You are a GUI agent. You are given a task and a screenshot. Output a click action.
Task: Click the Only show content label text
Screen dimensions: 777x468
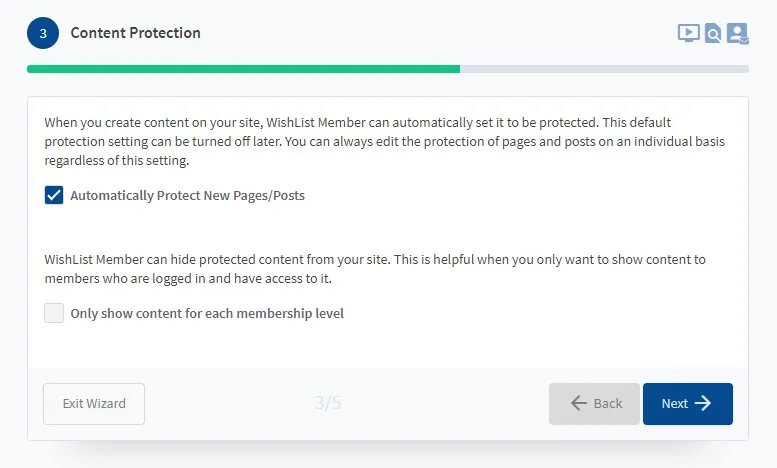click(x=206, y=314)
